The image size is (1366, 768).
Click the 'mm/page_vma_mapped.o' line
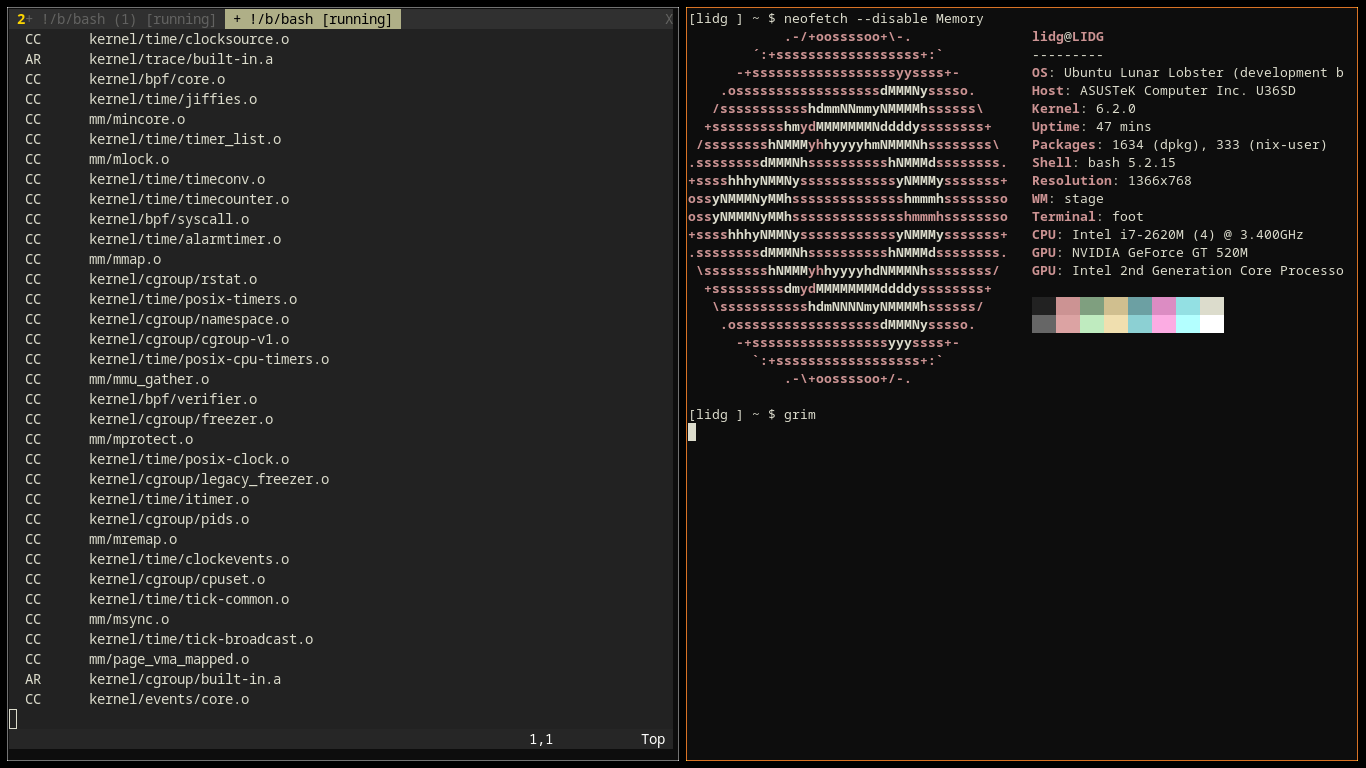coord(169,659)
